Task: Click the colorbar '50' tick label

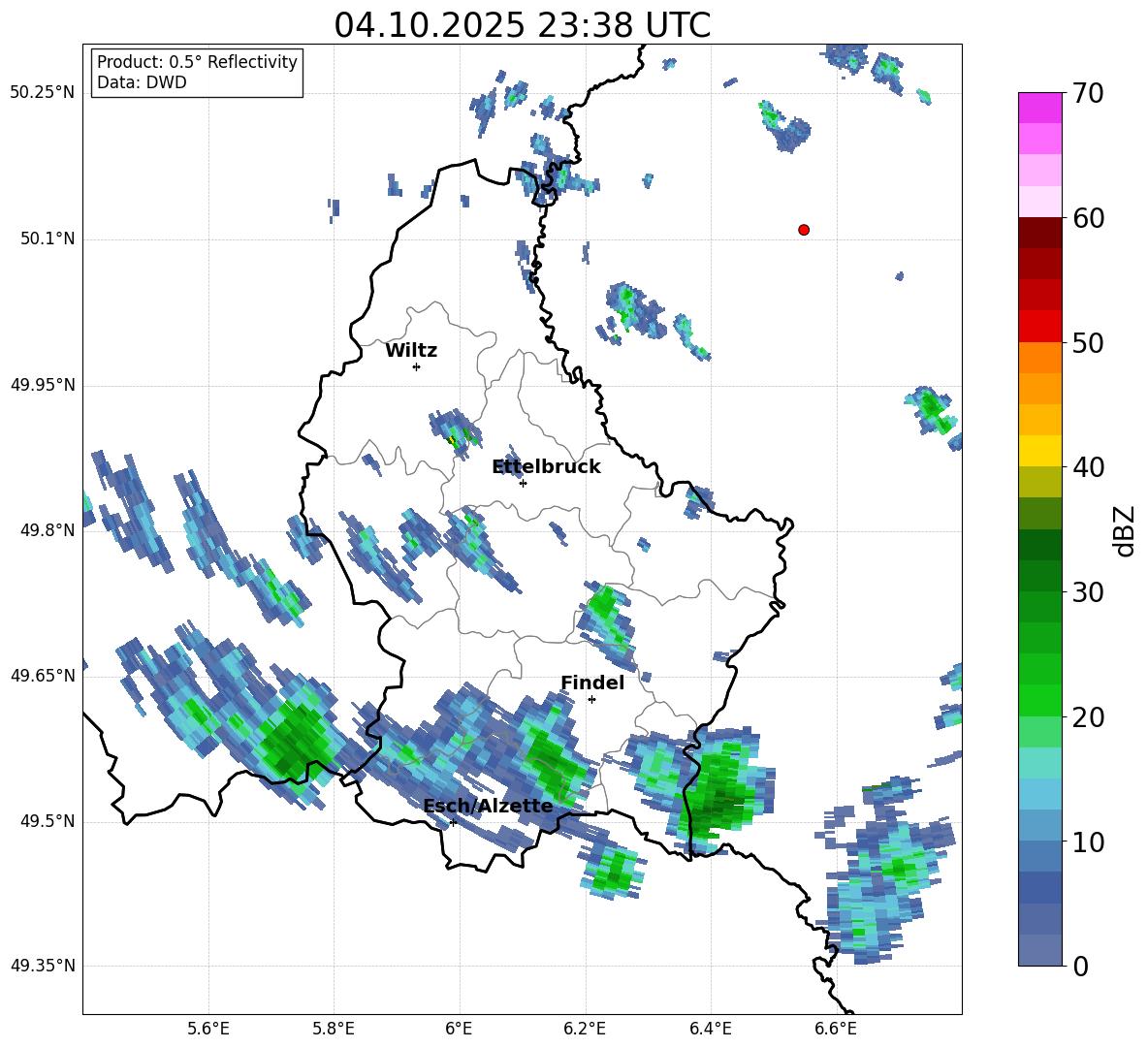Action: click(1088, 342)
